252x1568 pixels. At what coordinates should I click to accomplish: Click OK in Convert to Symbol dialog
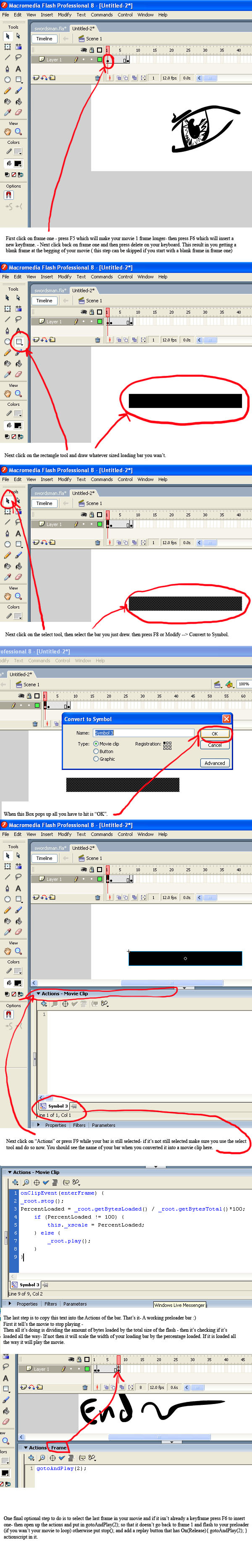[214, 734]
